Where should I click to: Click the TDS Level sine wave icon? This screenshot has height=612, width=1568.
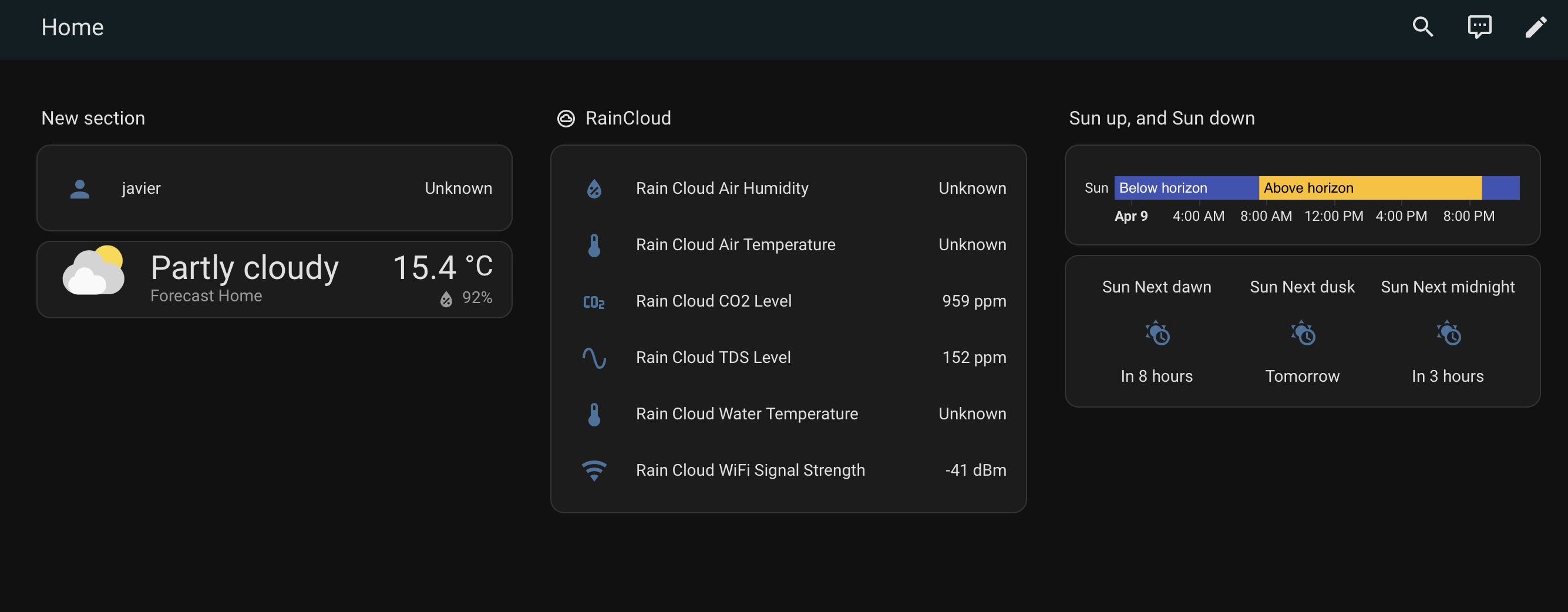click(594, 358)
